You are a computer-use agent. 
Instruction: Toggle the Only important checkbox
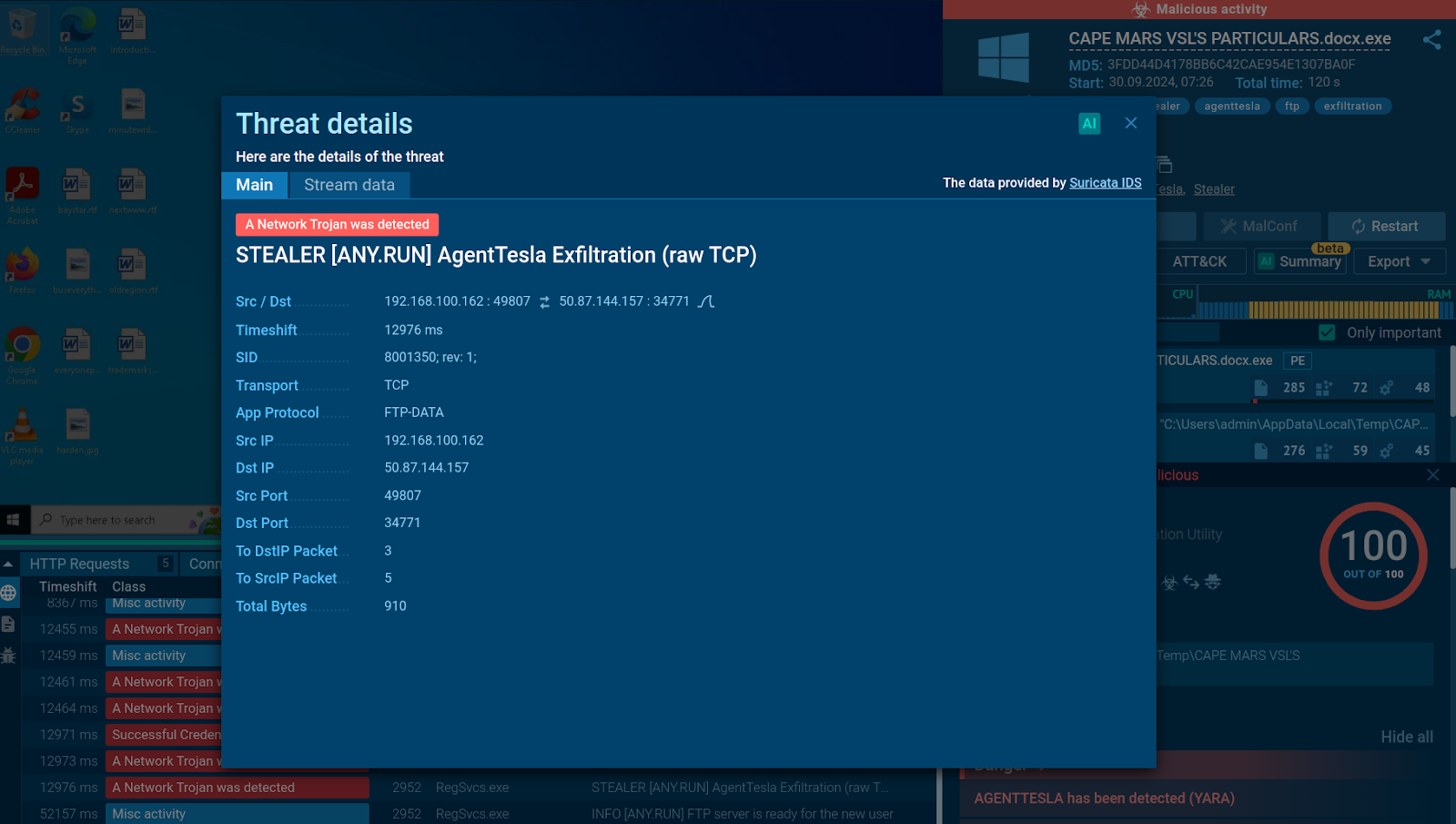(1327, 332)
